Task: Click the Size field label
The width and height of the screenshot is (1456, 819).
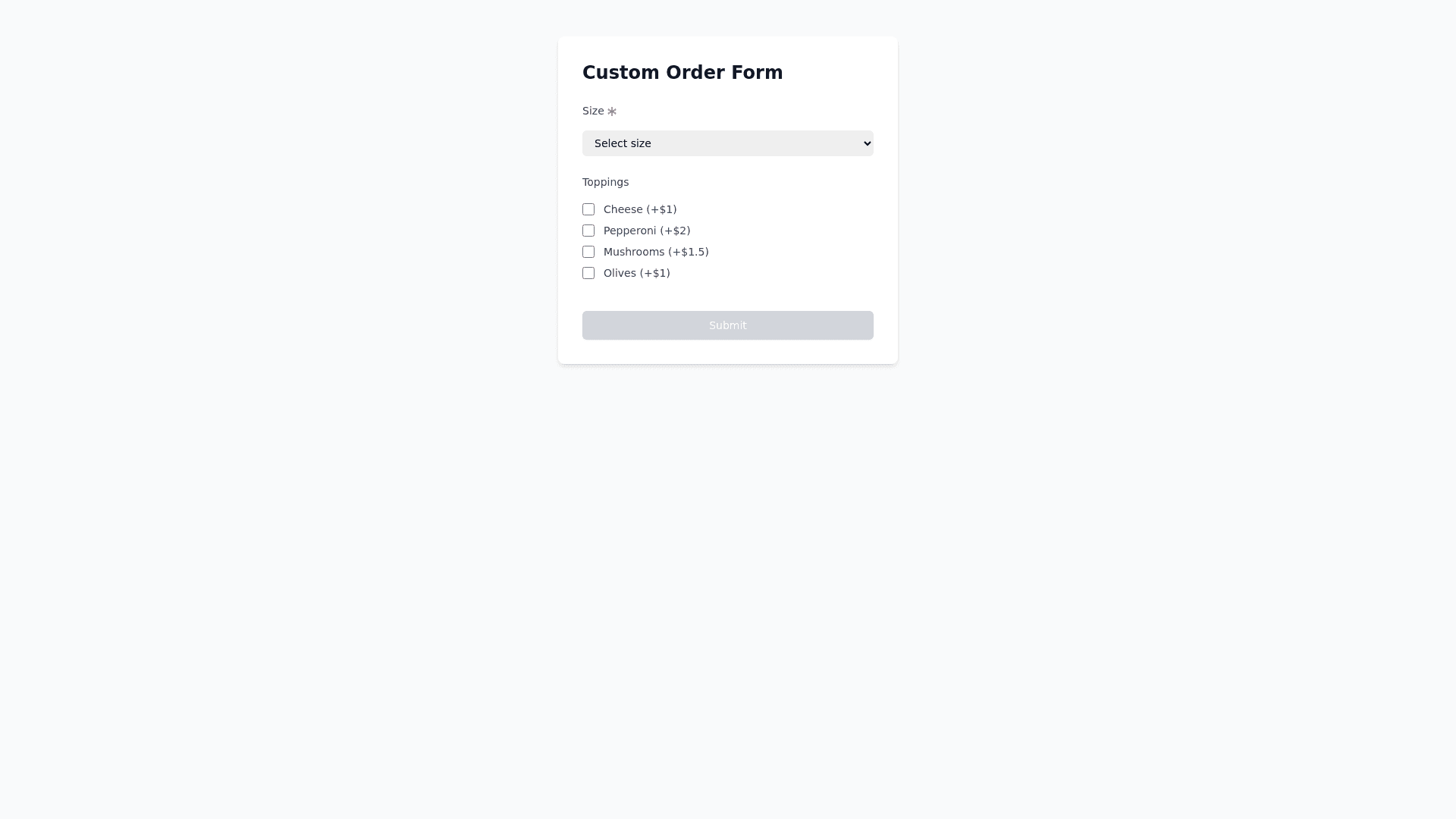Action: (592, 111)
